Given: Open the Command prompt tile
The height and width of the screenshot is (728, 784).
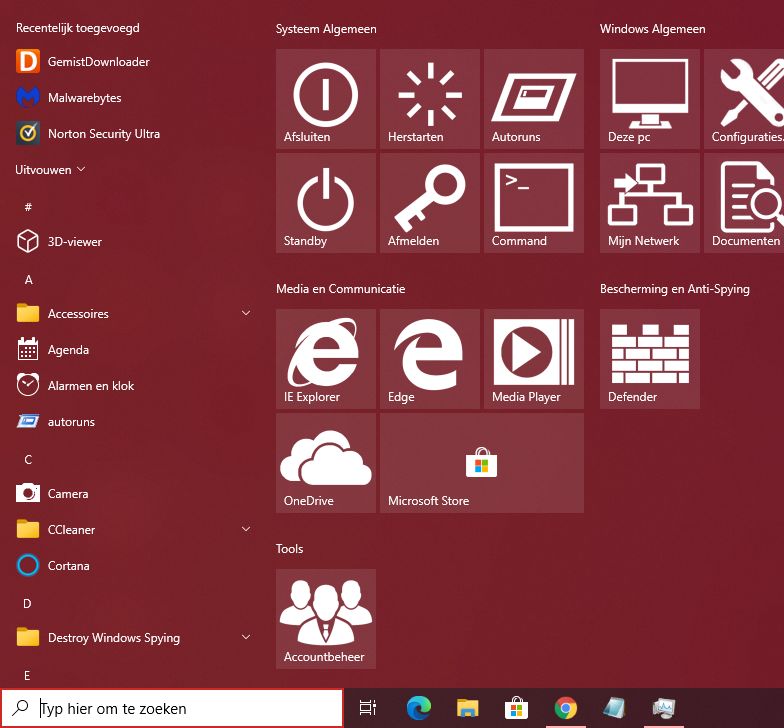Looking at the screenshot, I should [534, 202].
